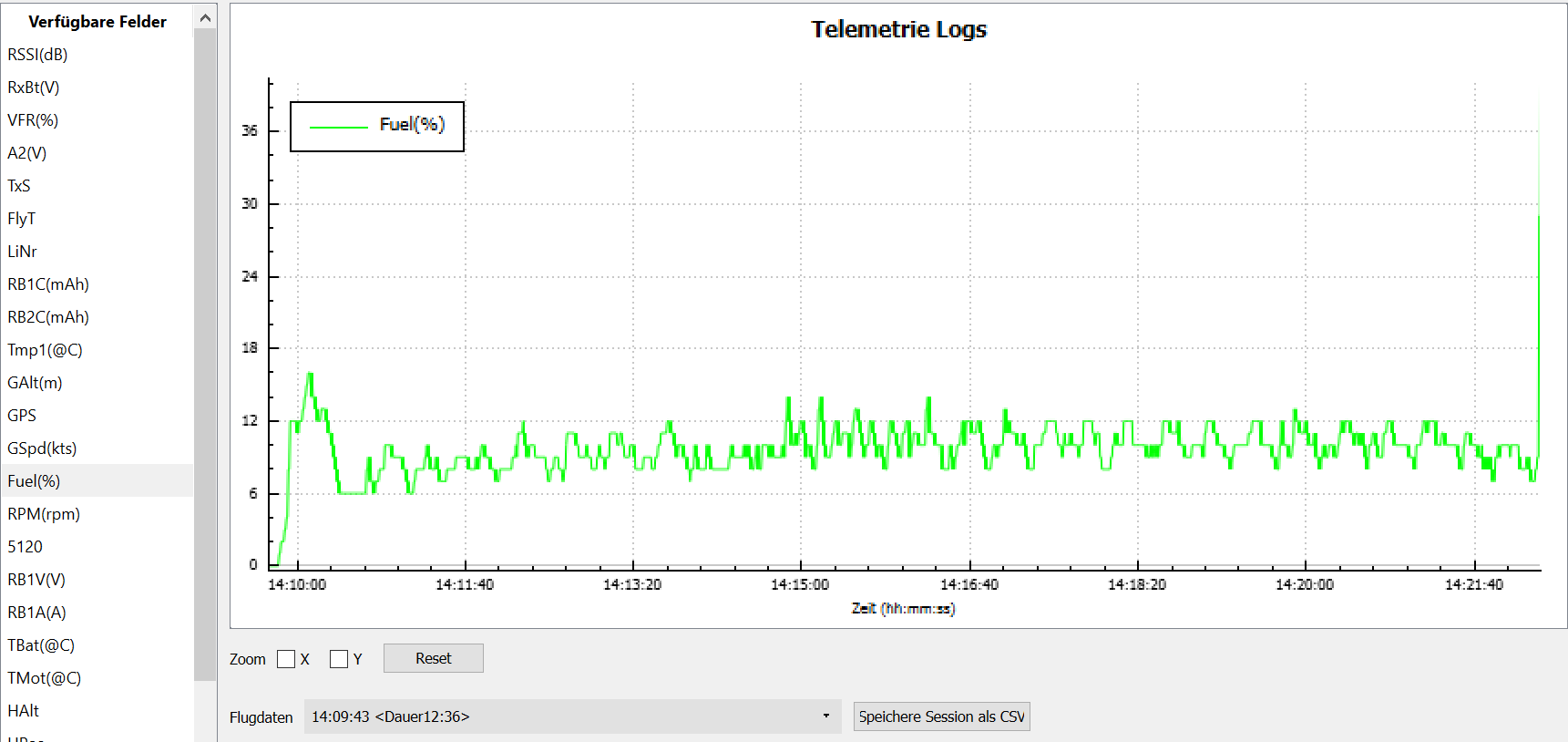The height and width of the screenshot is (742, 1568).
Task: Pick RPM(rpm) from the field list
Action: pos(44,514)
